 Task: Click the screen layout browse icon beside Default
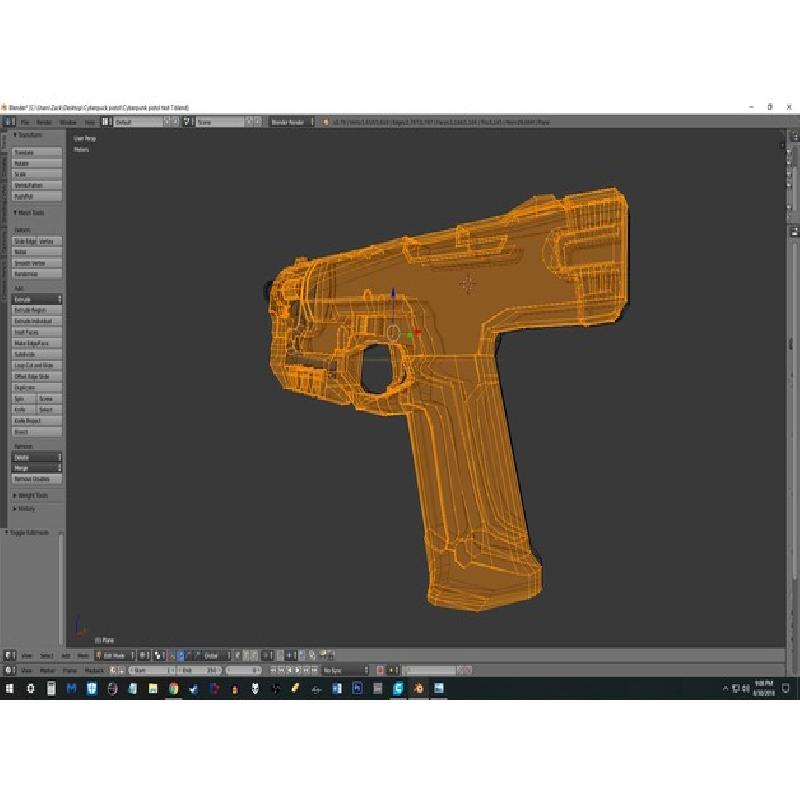pyautogui.click(x=105, y=122)
